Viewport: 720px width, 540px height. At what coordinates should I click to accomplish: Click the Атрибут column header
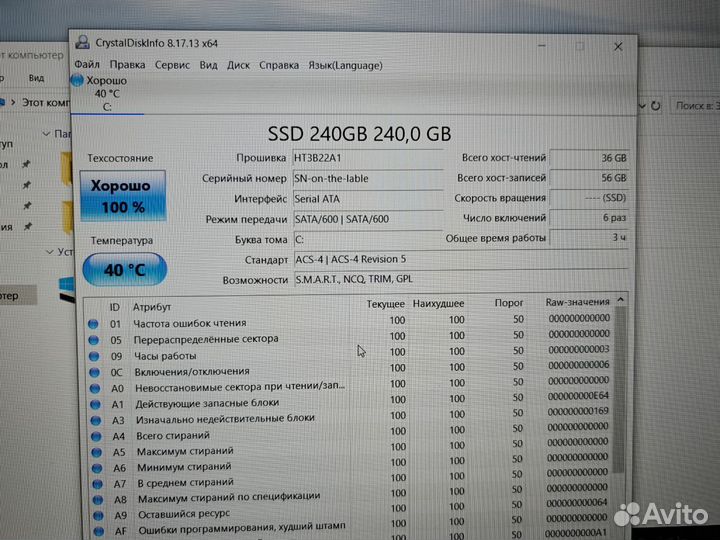click(x=152, y=307)
